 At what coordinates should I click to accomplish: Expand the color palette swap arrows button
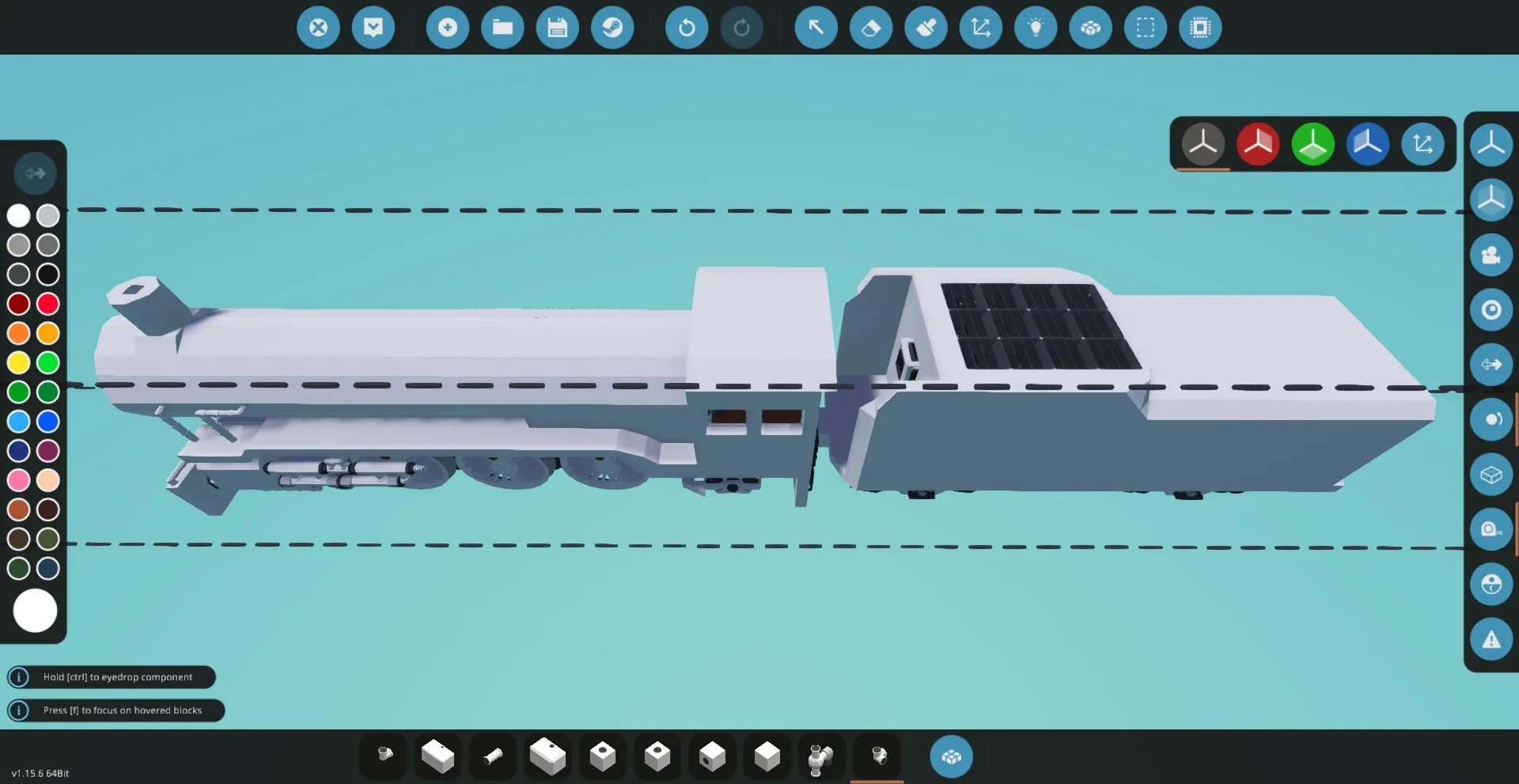pos(35,173)
